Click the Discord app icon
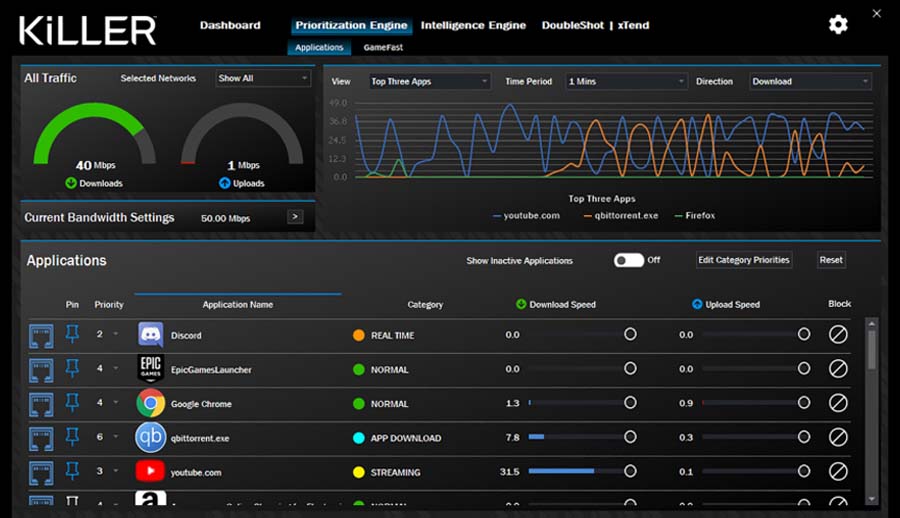Image resolution: width=900 pixels, height=518 pixels. (x=150, y=335)
